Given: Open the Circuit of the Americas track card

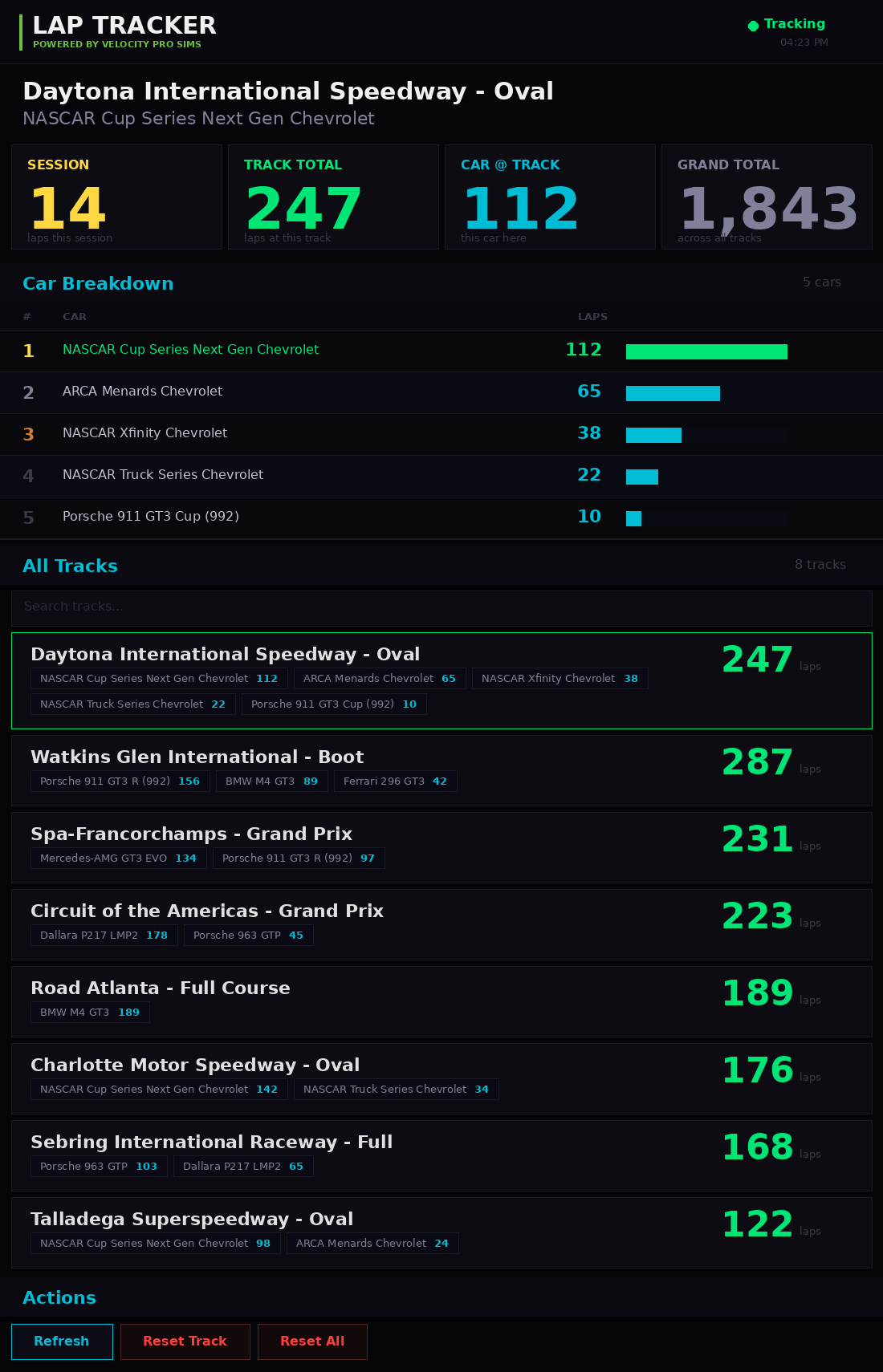Looking at the screenshot, I should point(441,924).
